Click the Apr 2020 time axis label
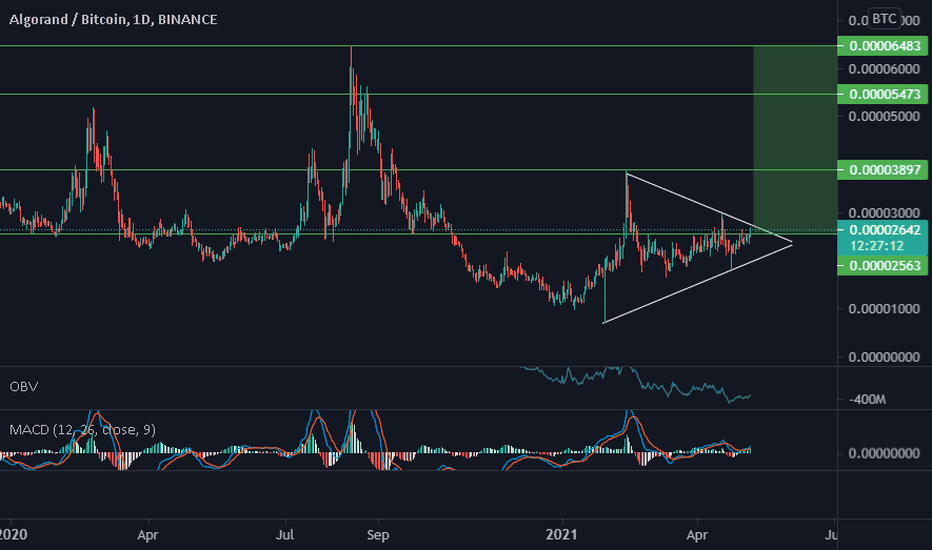The image size is (932, 550). 147,535
